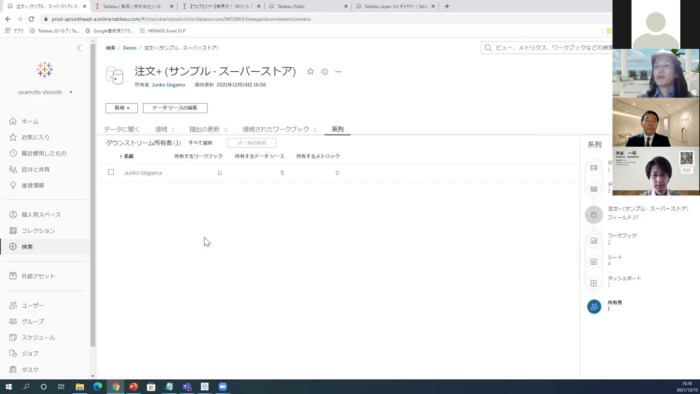Sort by 所有するデータソース column header
Viewport: 700px width, 394px height.
pyautogui.click(x=259, y=156)
